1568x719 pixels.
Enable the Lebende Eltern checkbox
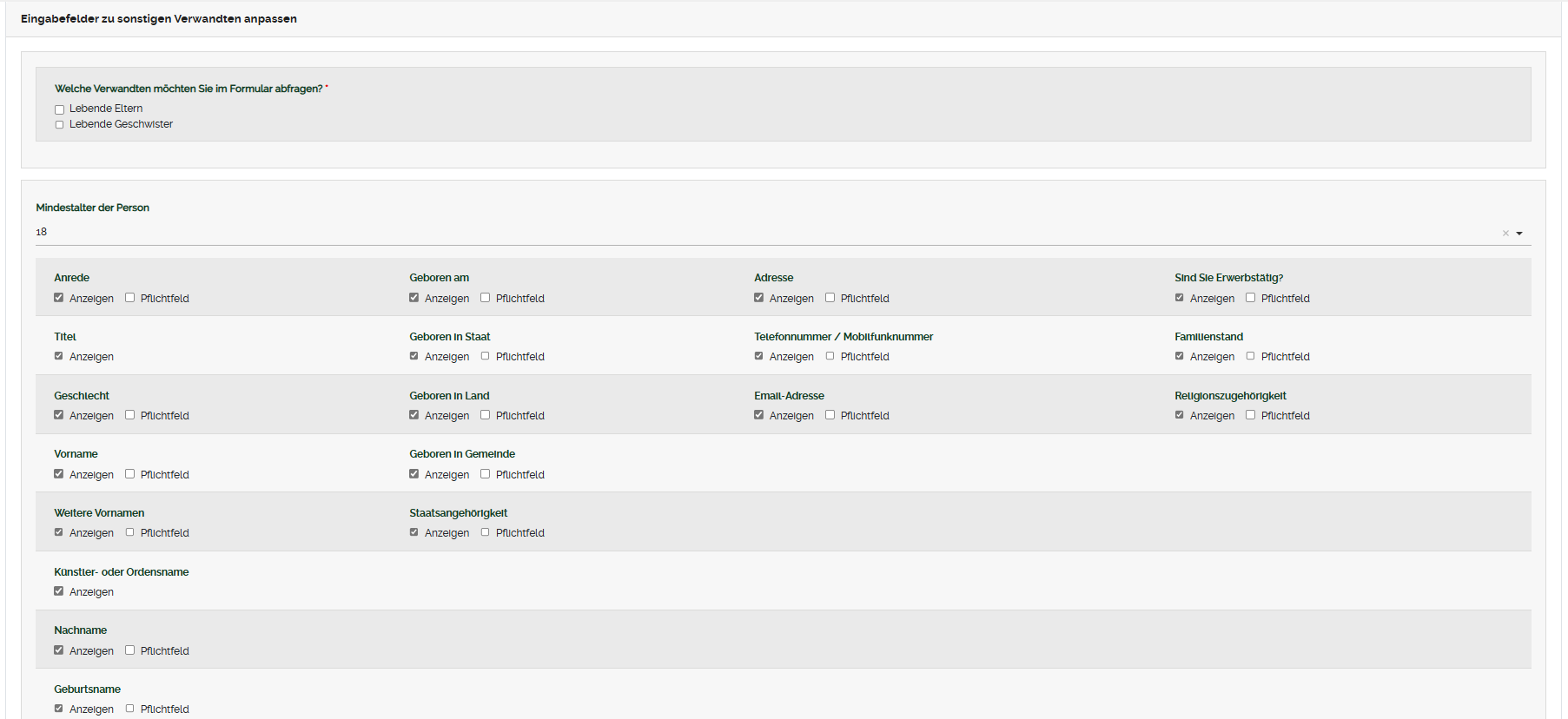click(60, 109)
